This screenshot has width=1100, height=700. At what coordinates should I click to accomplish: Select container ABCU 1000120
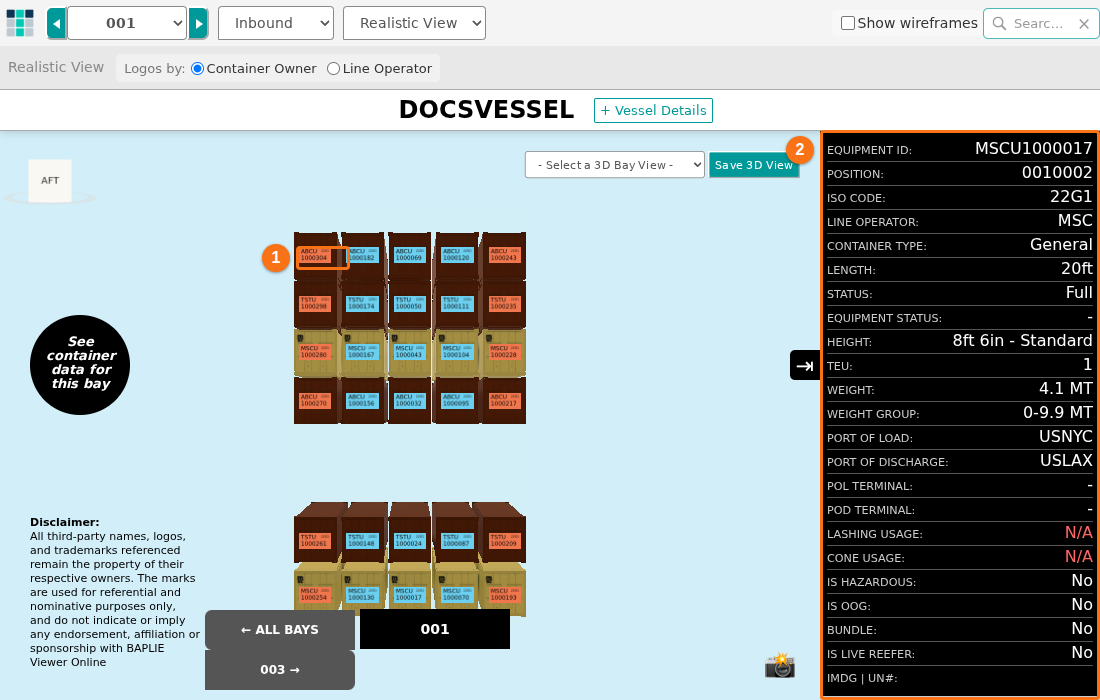tap(456, 255)
